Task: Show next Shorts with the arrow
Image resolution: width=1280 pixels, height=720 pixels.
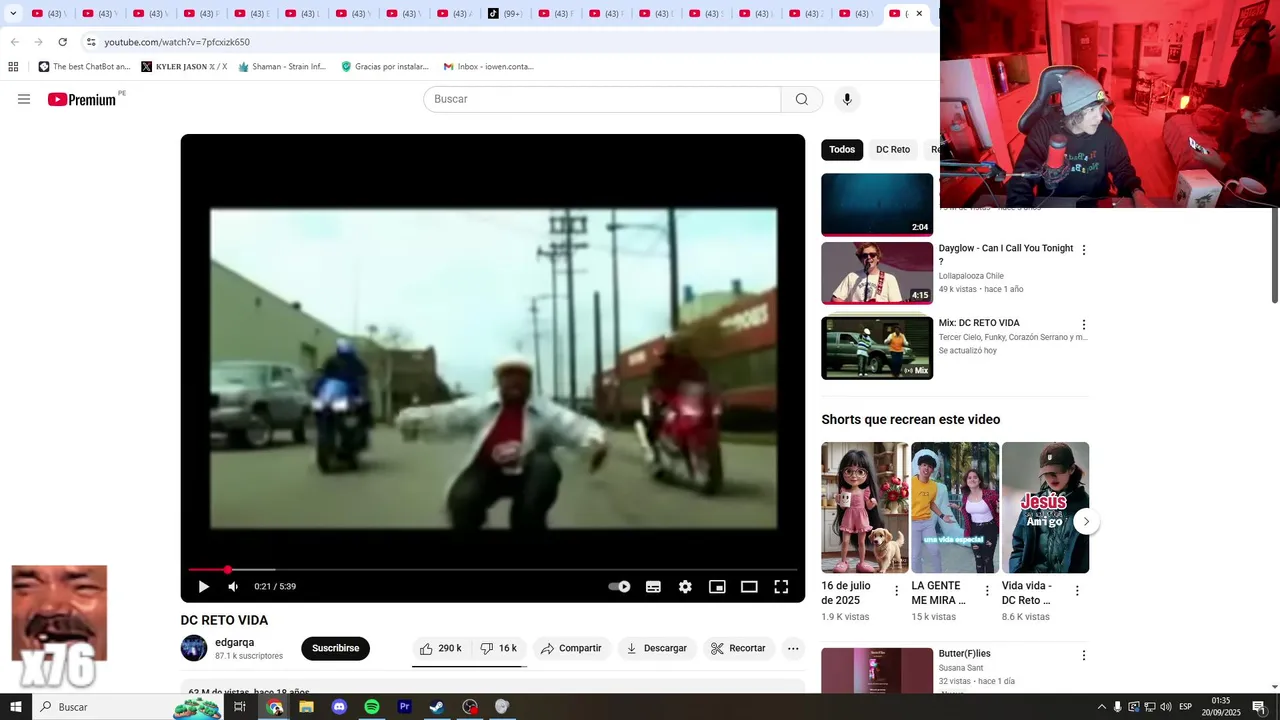Action: tap(1086, 522)
